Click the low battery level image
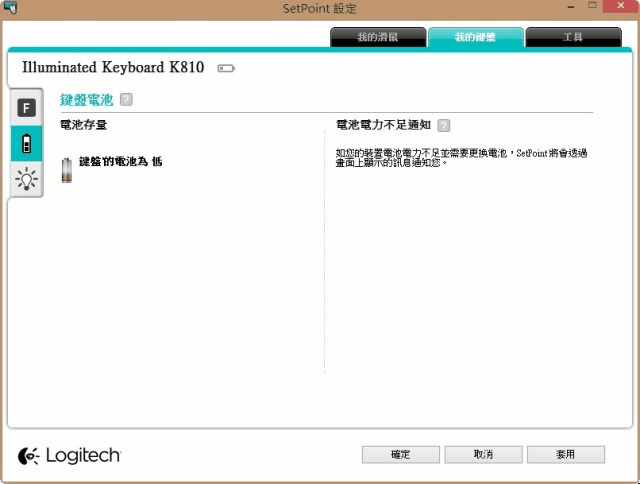The image size is (640, 484). (x=67, y=169)
